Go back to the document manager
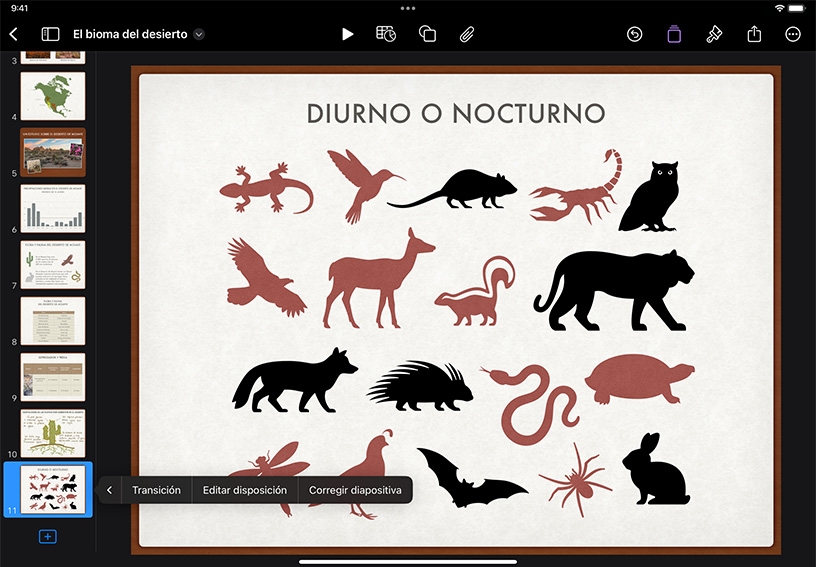The height and width of the screenshot is (567, 816). click(14, 34)
